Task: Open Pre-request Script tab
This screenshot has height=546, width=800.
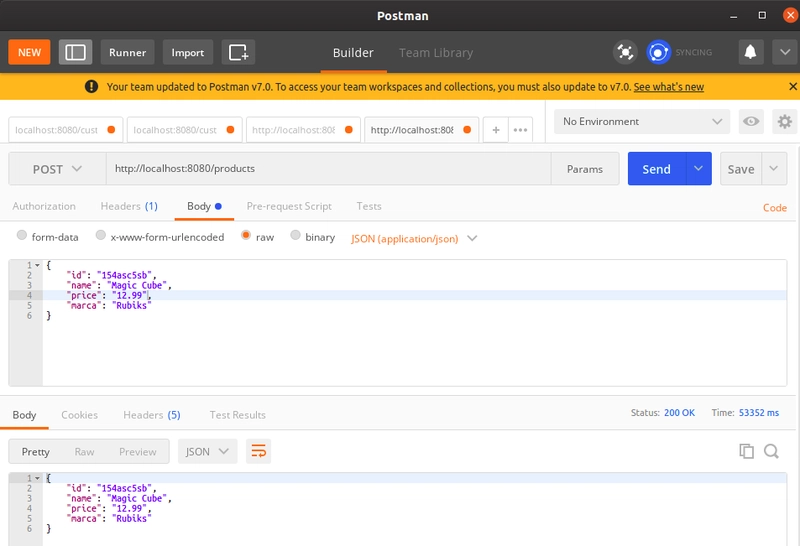Action: tap(289, 206)
